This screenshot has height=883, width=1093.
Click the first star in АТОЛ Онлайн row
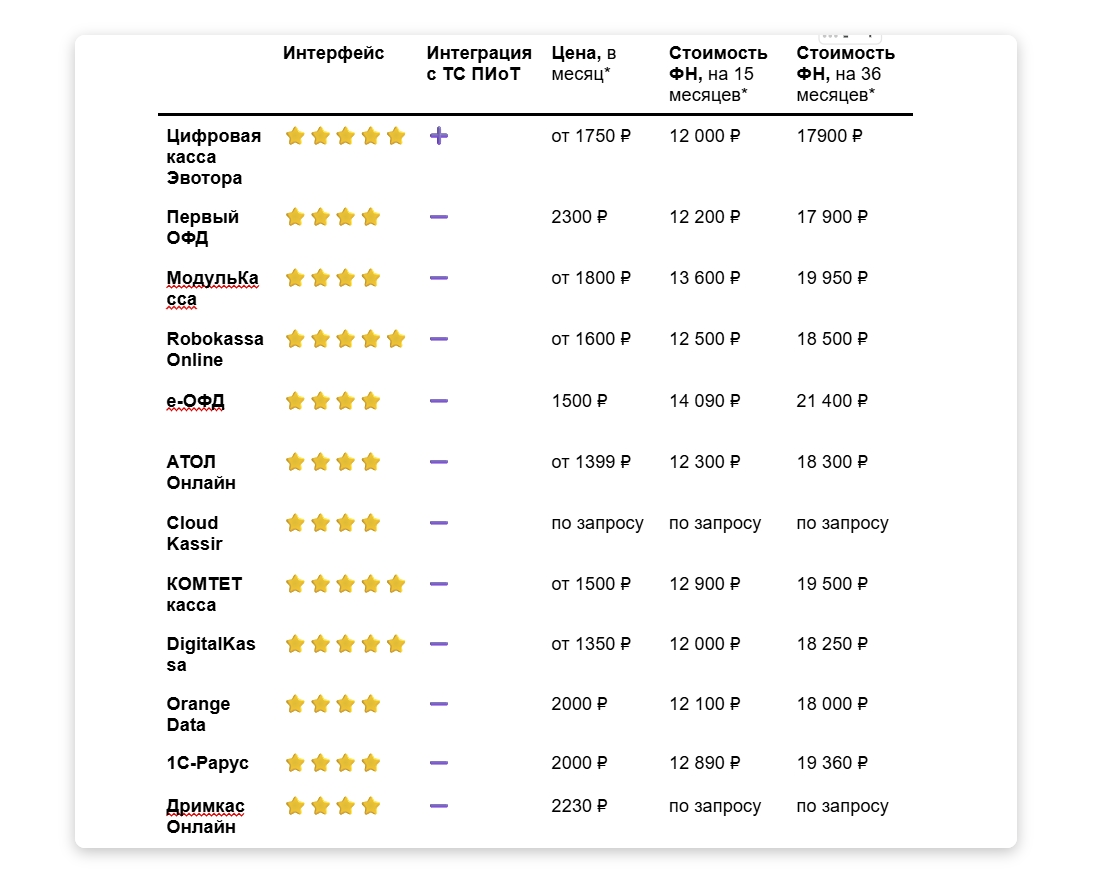click(295, 462)
